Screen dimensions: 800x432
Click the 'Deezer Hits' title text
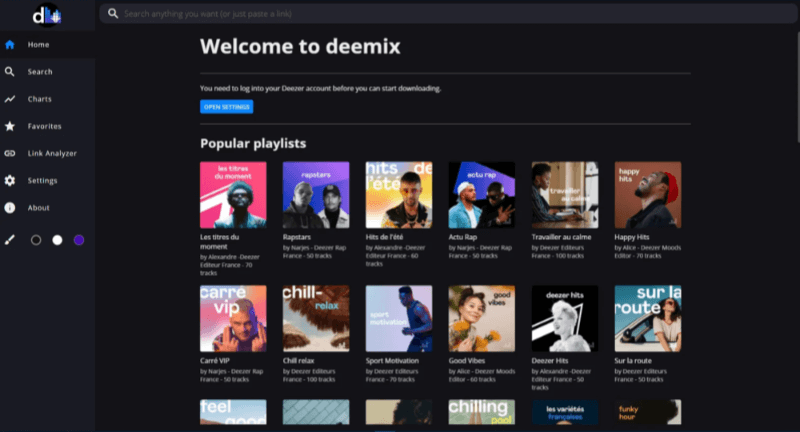point(549,361)
